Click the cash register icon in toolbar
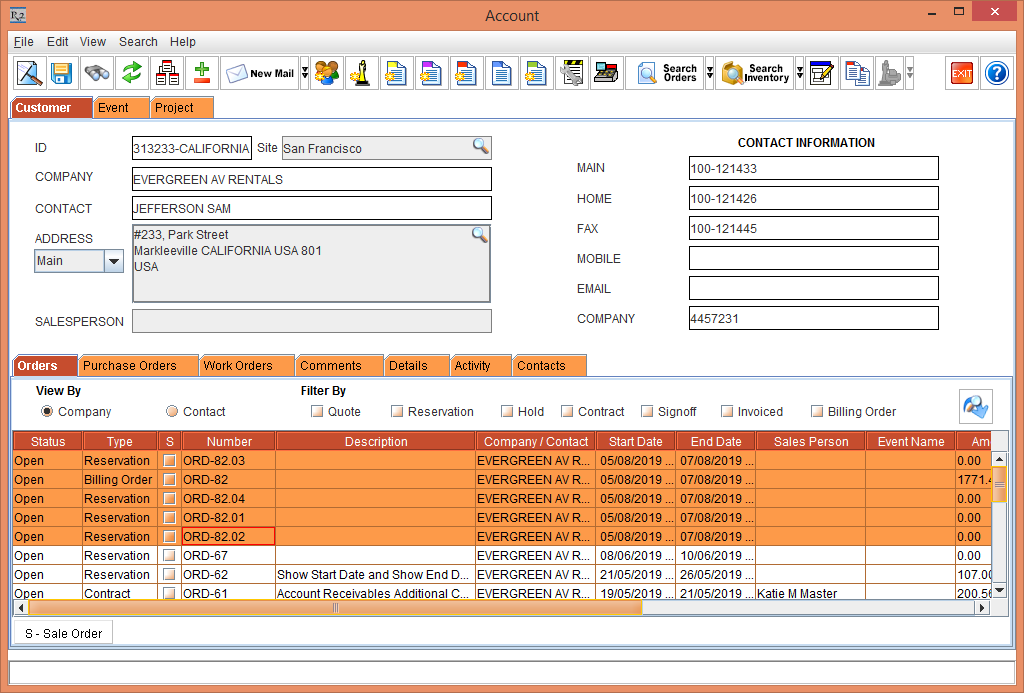The width and height of the screenshot is (1024, 693). 606,74
